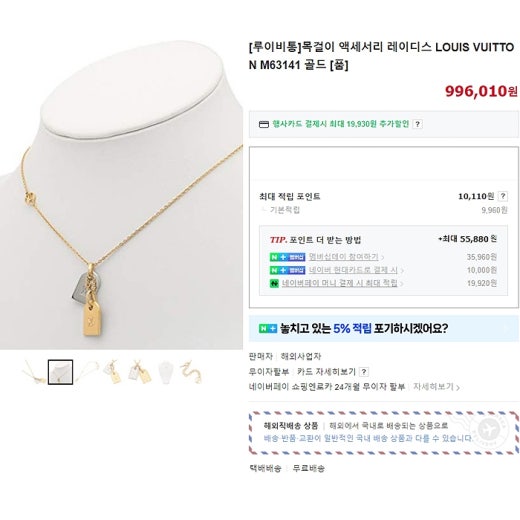Open 네이버페이 머니 결제 시 최대 적립 link
This screenshot has width=520, height=520.
[x=340, y=283]
